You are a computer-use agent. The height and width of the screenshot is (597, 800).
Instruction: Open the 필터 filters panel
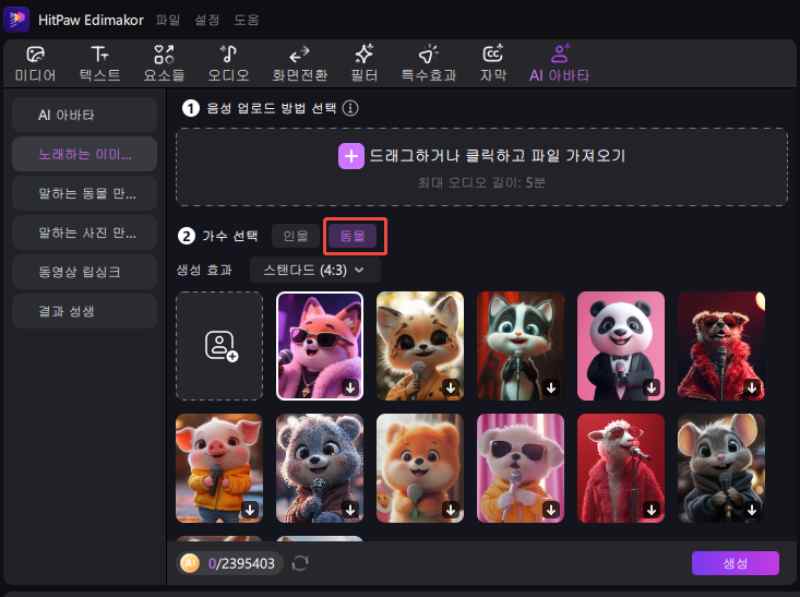pyautogui.click(x=363, y=62)
